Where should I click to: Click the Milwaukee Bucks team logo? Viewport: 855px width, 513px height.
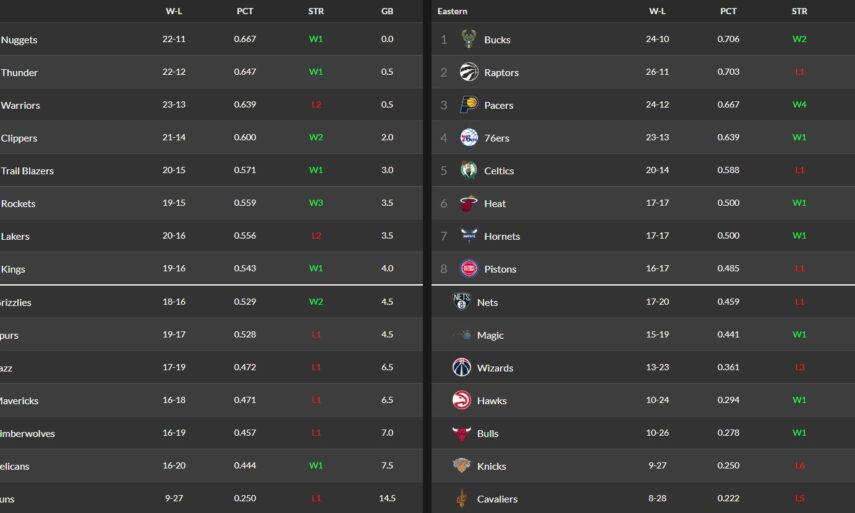[x=468, y=39]
